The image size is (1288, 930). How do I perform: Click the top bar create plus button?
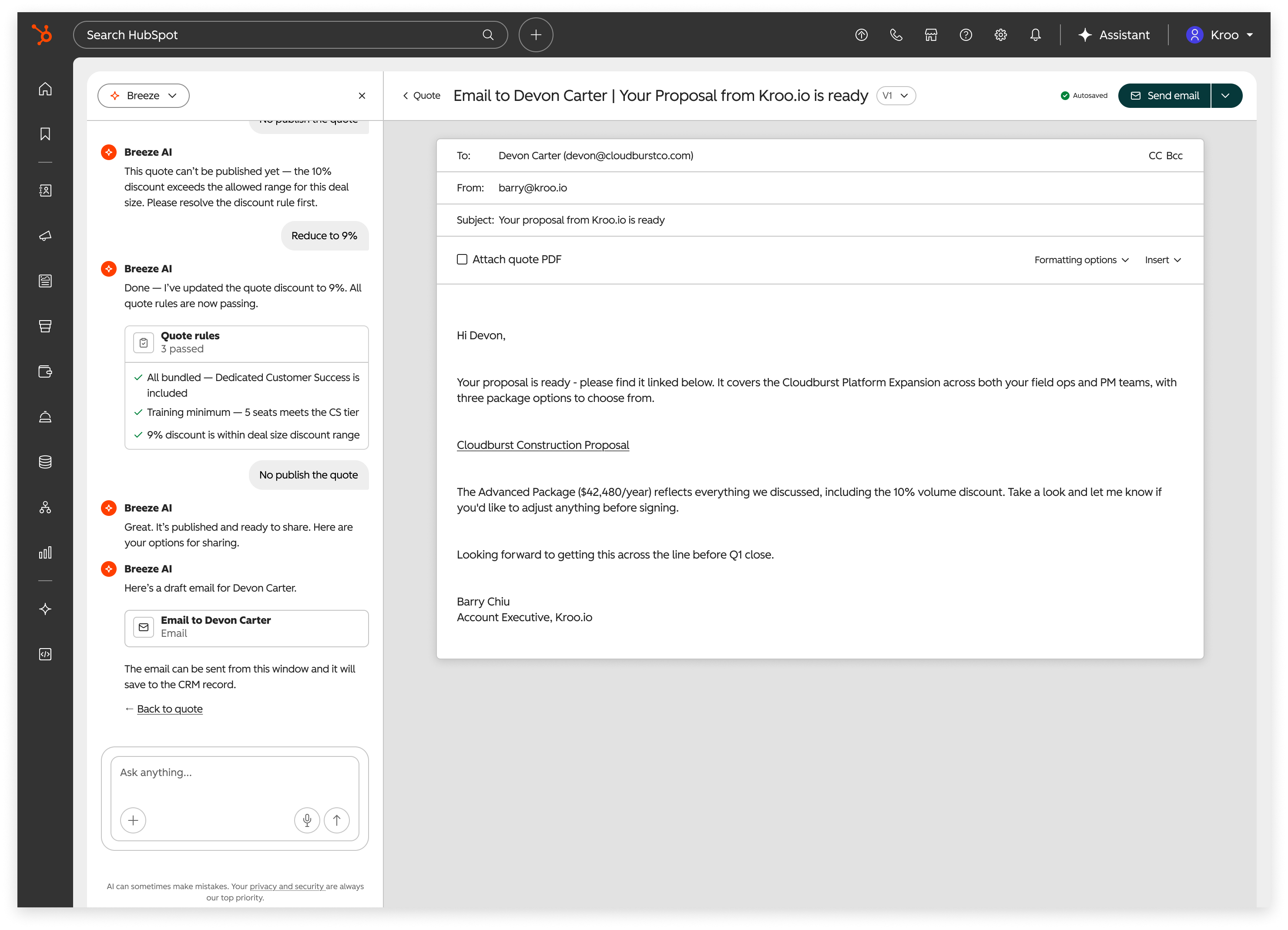point(536,35)
